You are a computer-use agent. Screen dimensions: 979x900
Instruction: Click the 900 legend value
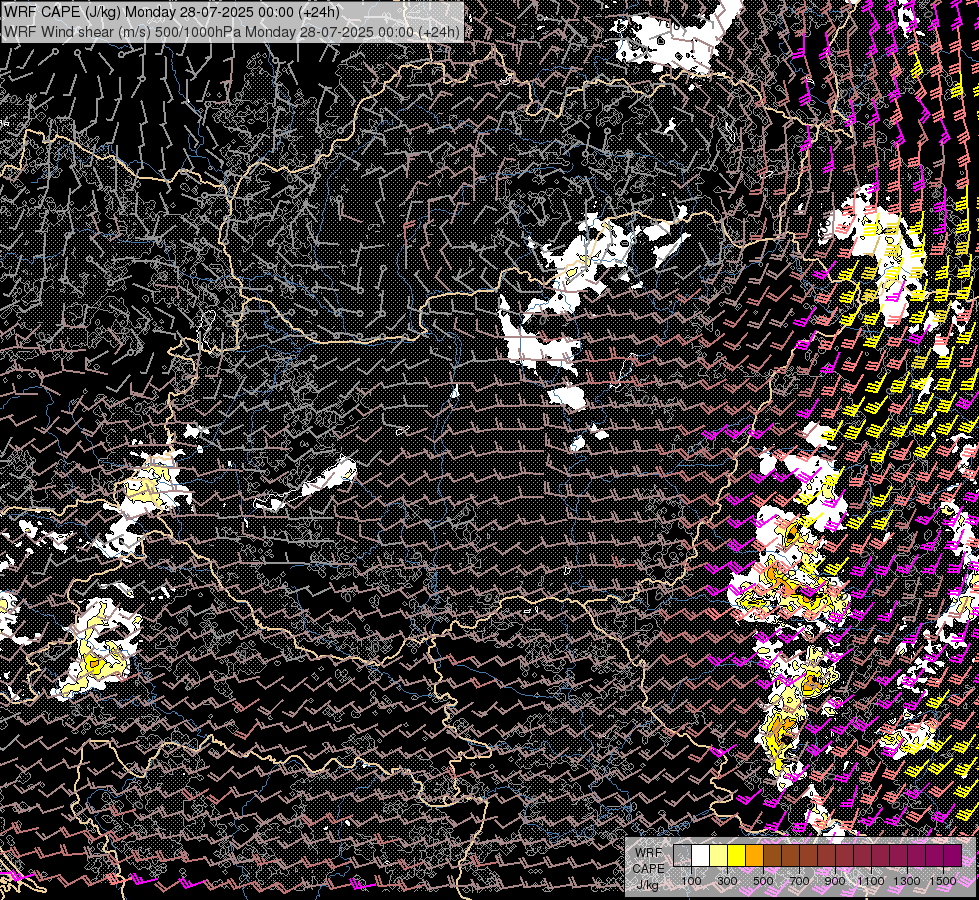pyautogui.click(x=835, y=881)
